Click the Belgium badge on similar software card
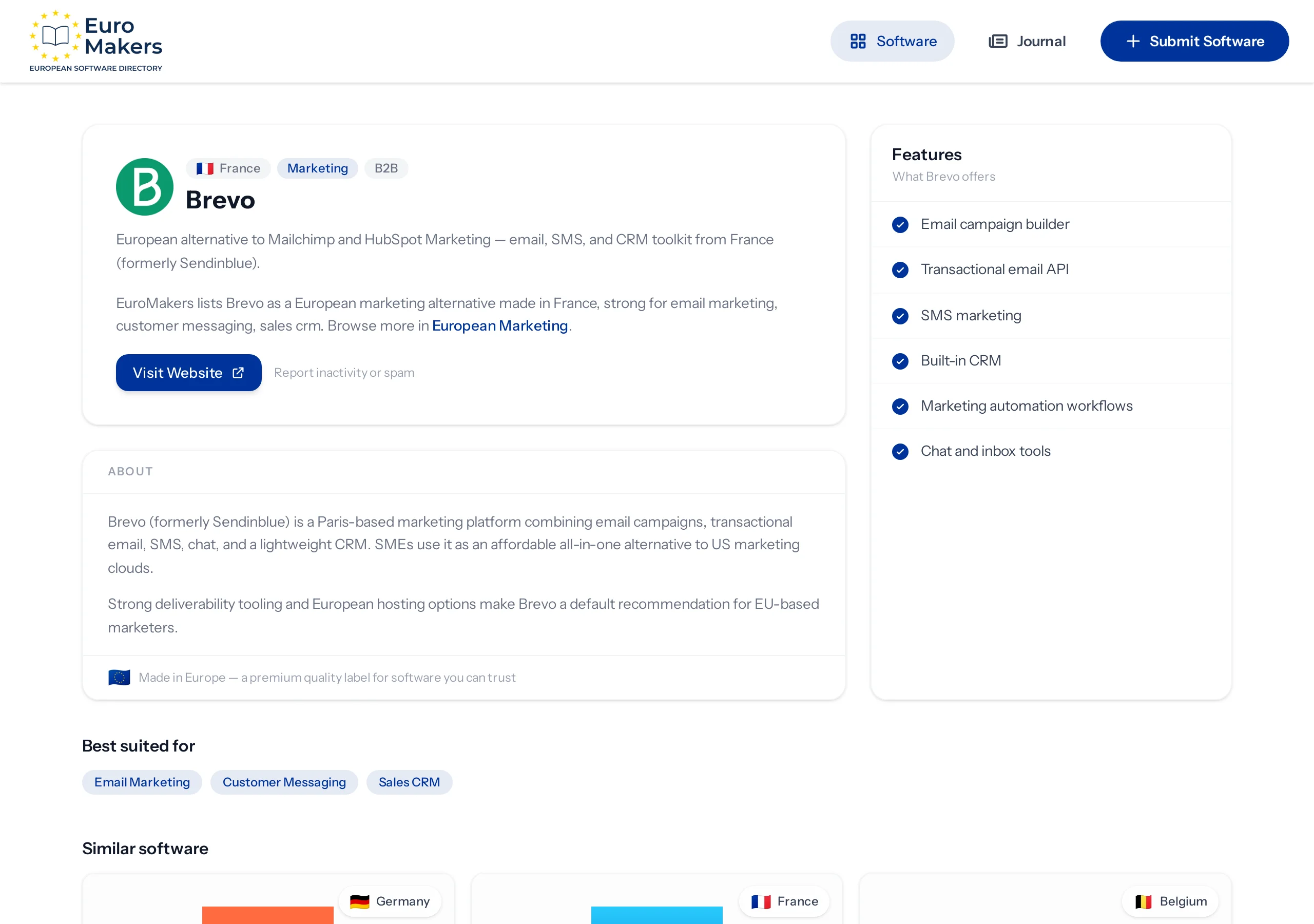The width and height of the screenshot is (1314, 924). [x=1170, y=902]
